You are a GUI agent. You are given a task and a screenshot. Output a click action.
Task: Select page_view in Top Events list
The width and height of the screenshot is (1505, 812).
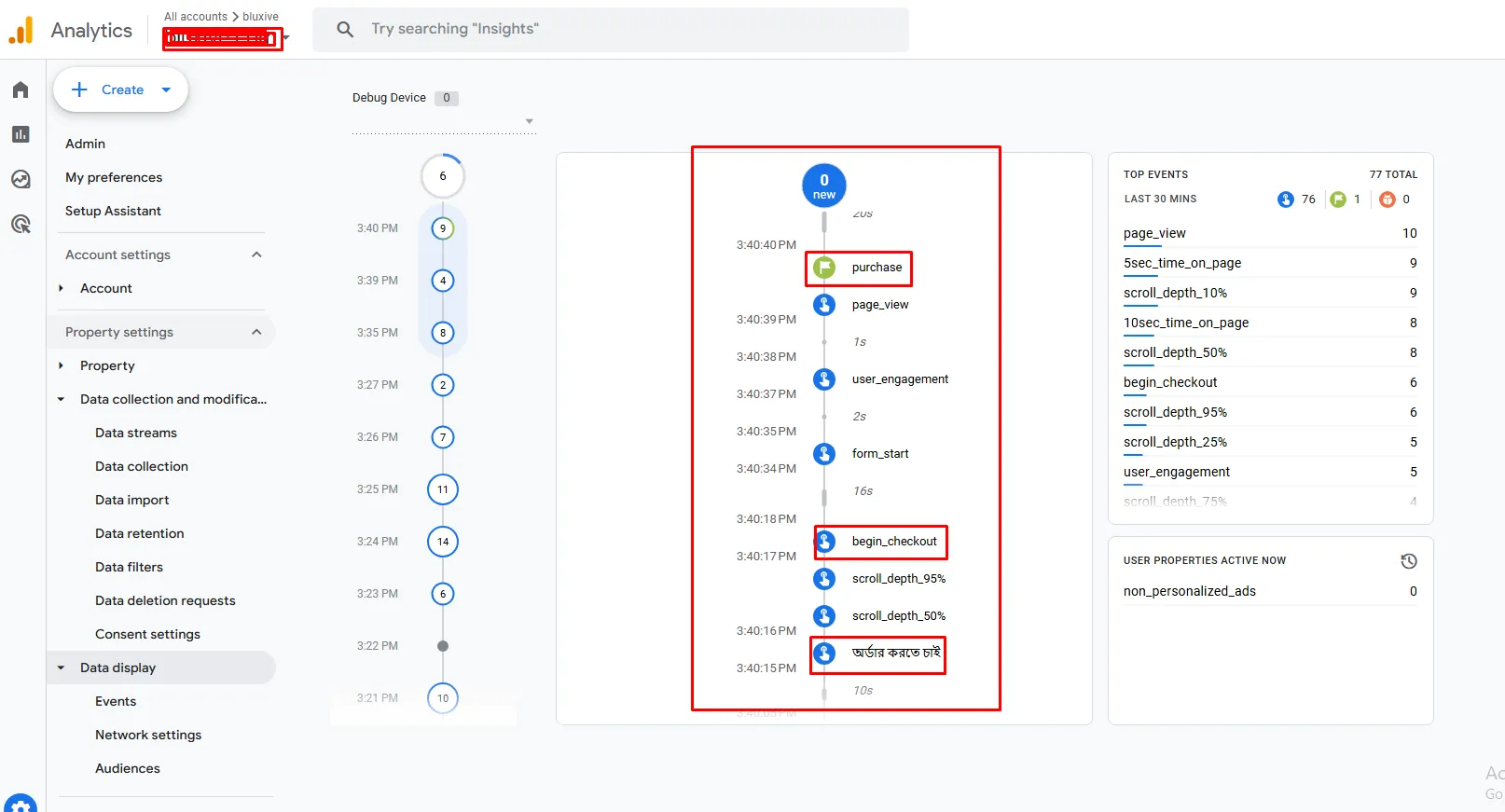[x=1154, y=233]
